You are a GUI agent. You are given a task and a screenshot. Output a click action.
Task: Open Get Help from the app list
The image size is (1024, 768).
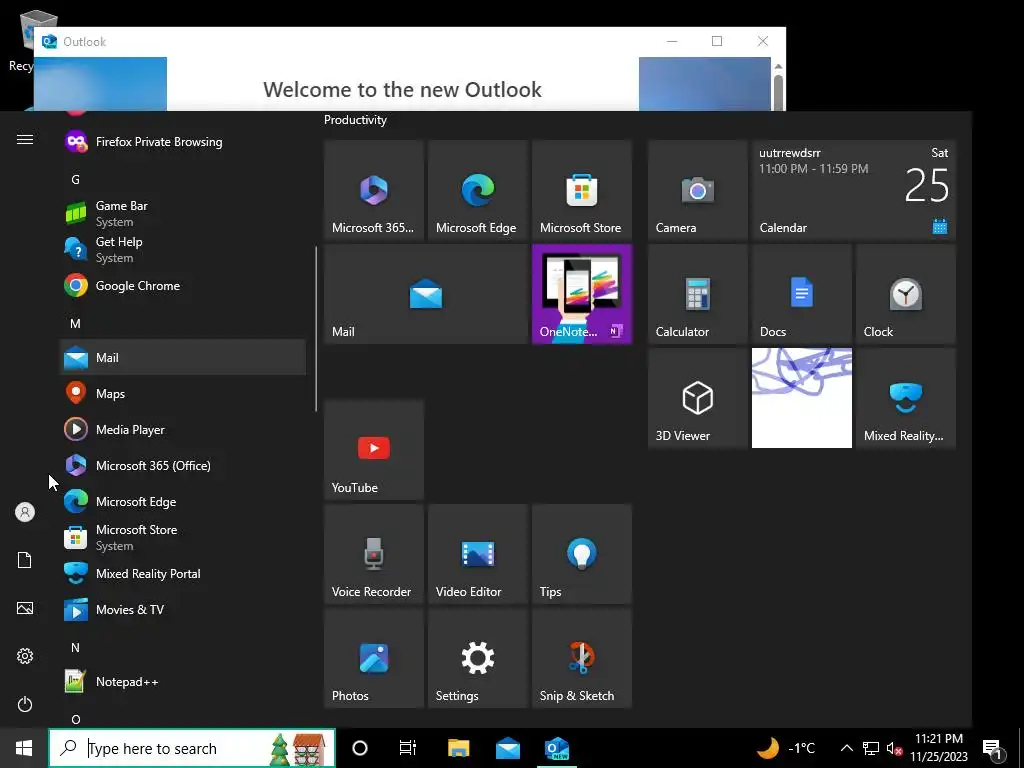(x=182, y=249)
